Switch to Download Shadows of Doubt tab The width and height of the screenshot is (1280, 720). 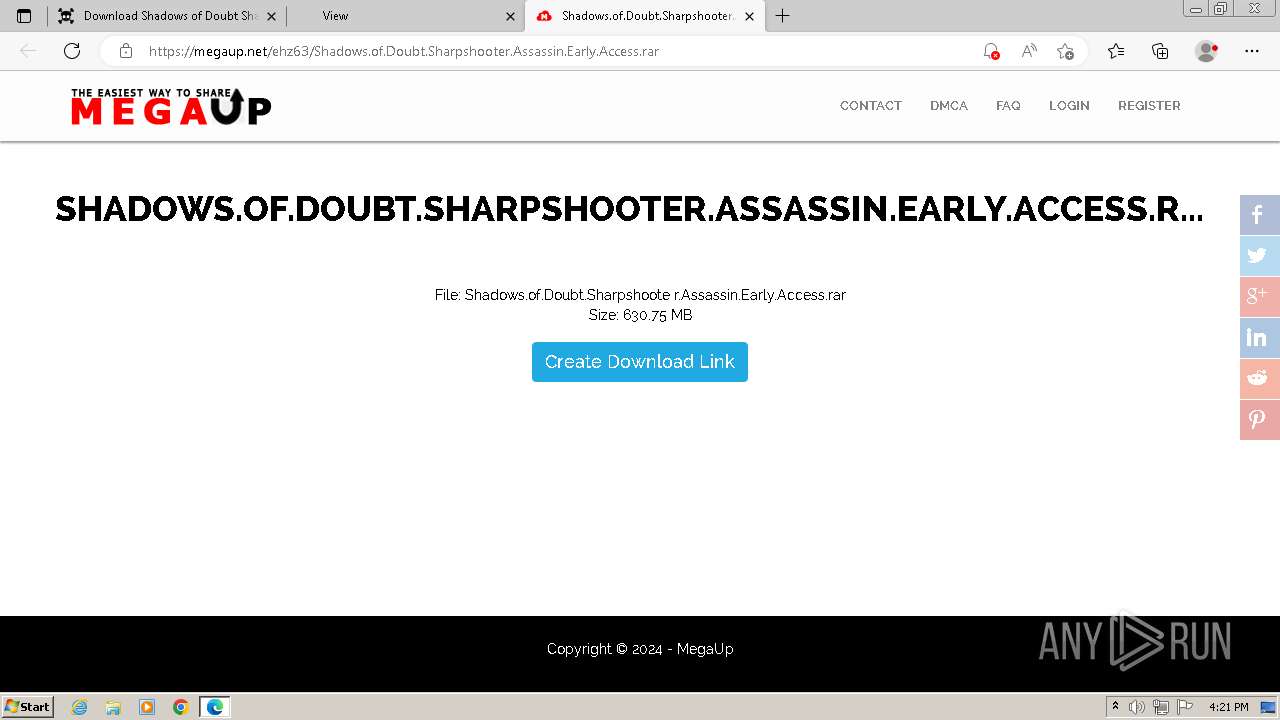[165, 16]
